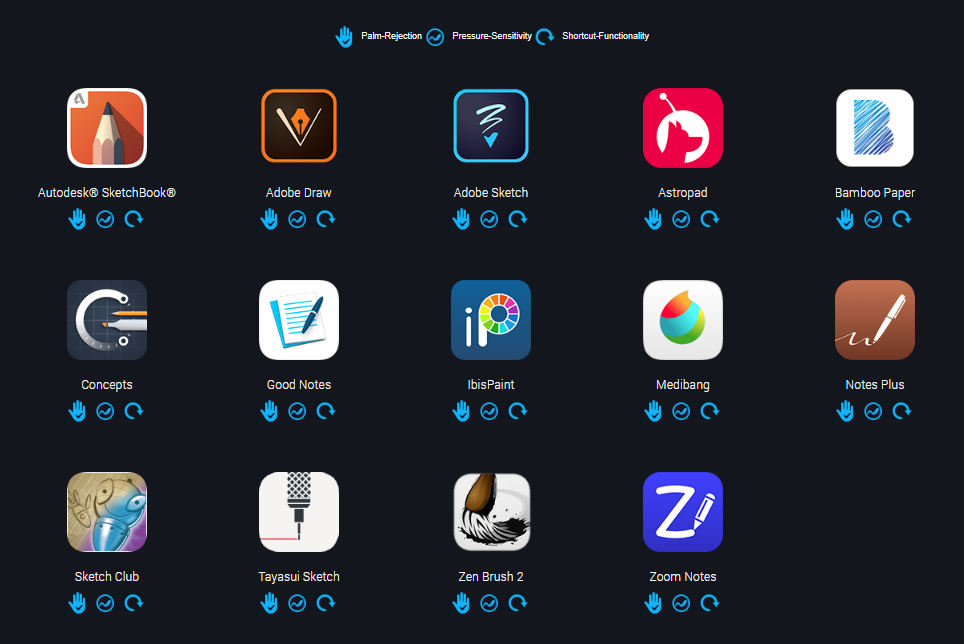The image size is (964, 644).
Task: Click the Notes Plus text label
Action: 875,385
